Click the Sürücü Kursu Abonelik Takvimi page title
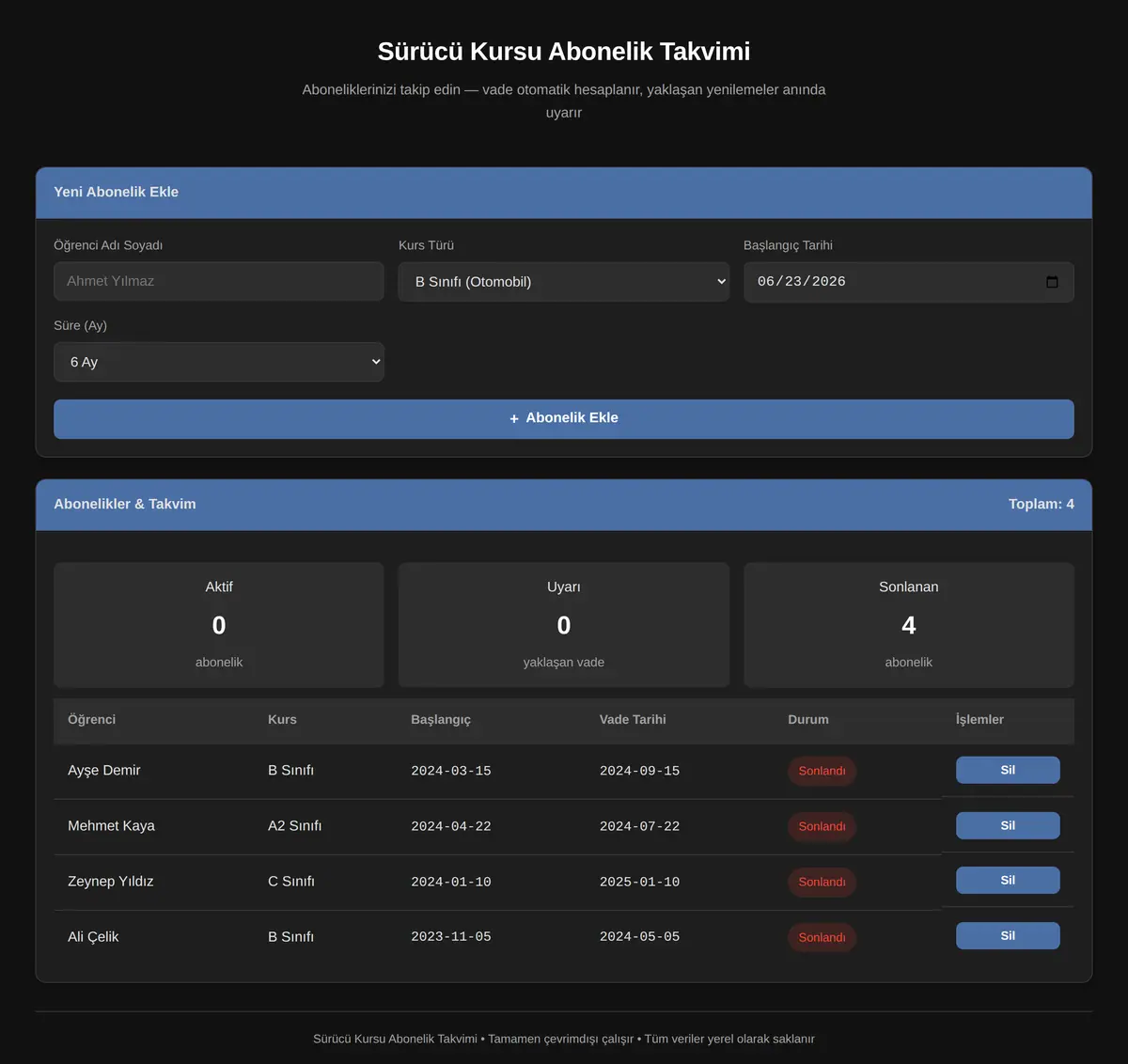This screenshot has width=1128, height=1064. point(564,52)
